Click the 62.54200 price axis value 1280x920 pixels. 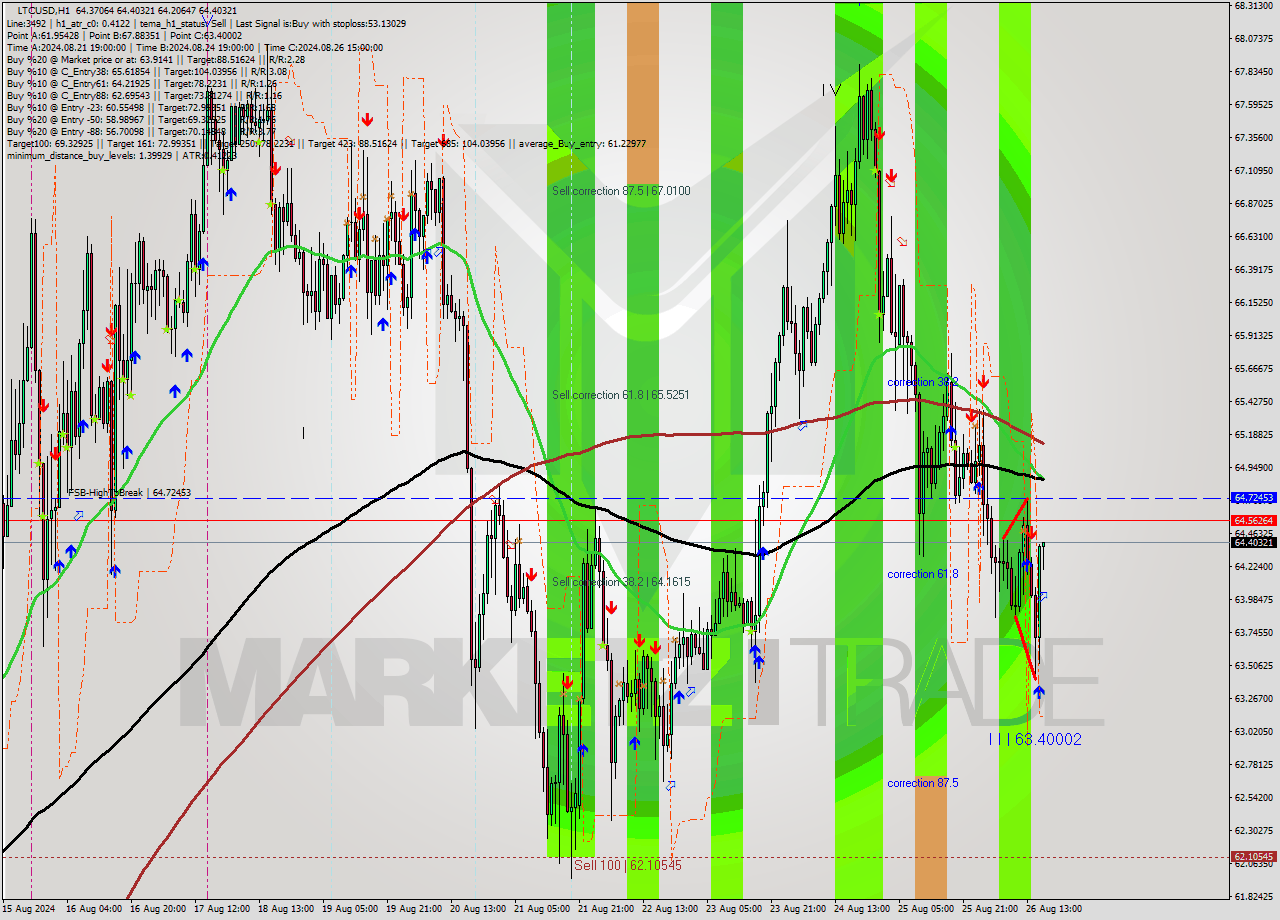pyautogui.click(x=1254, y=797)
